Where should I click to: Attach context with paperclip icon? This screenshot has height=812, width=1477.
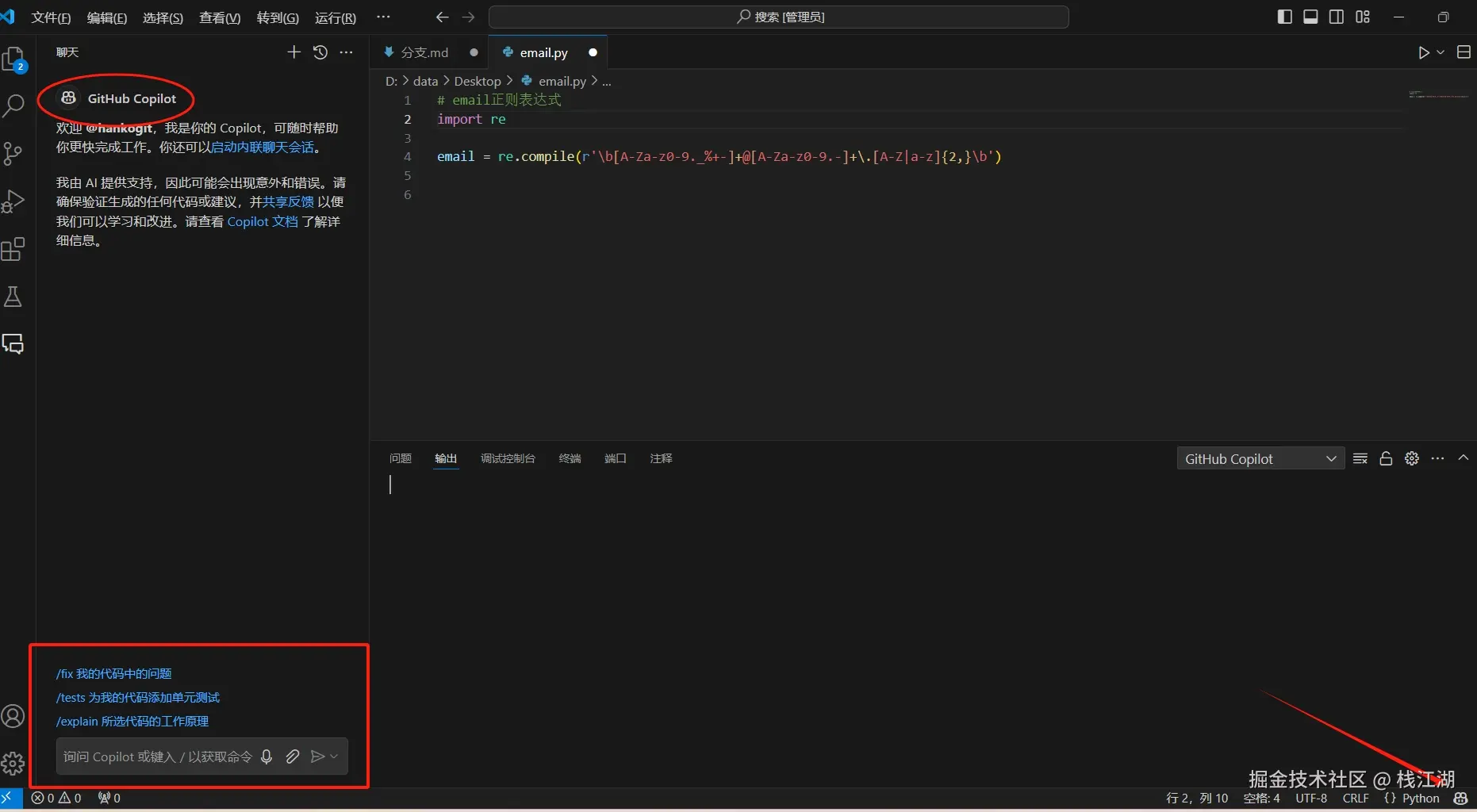(x=293, y=756)
